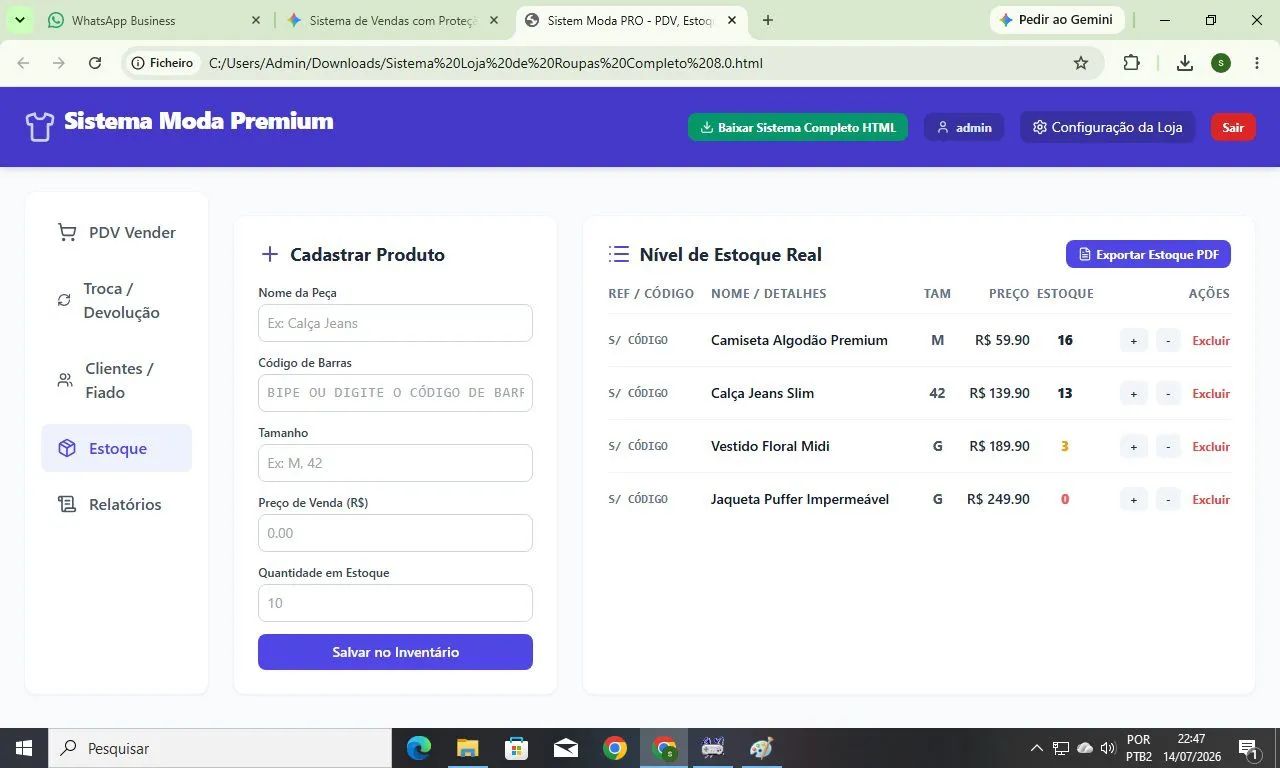Select the Estoque box icon in sidebar
This screenshot has height=768, width=1280.
click(x=67, y=448)
